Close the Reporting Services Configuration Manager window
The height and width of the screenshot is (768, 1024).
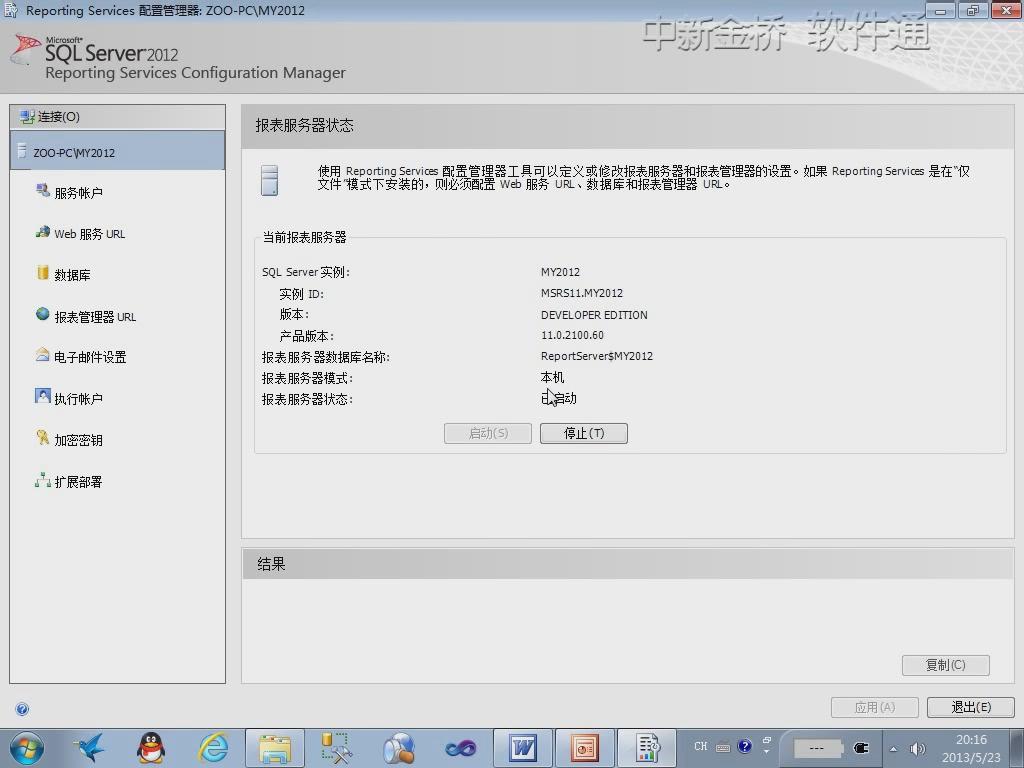[x=1006, y=10]
